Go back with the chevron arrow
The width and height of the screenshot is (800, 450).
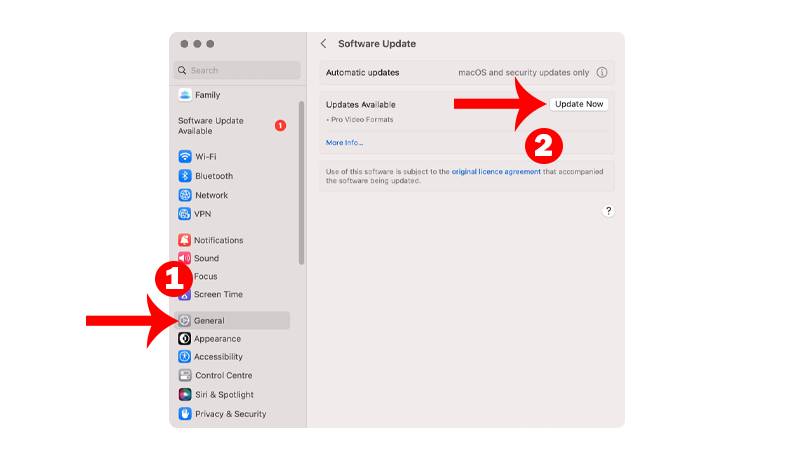[323, 44]
